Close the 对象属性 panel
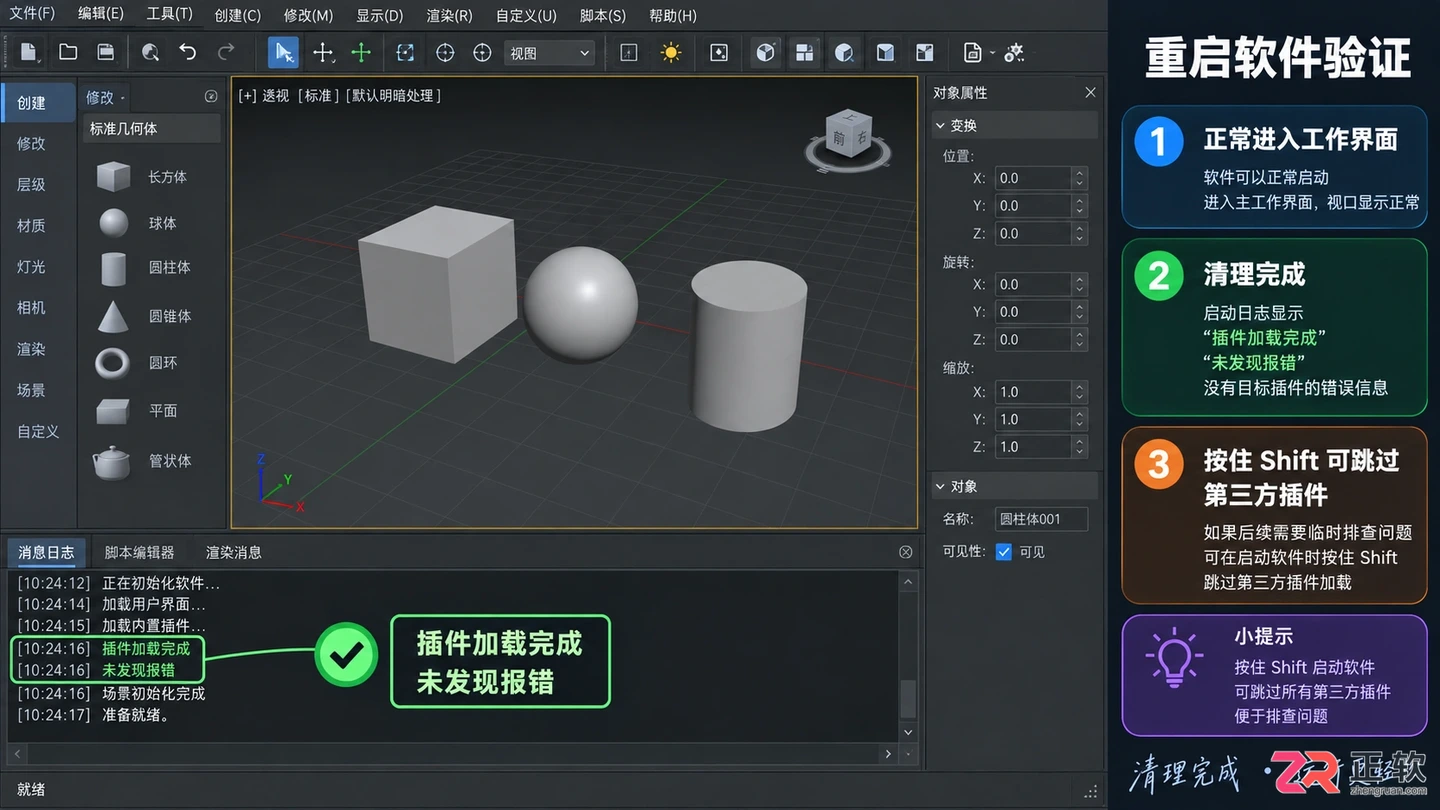This screenshot has width=1440, height=810. click(x=1090, y=93)
